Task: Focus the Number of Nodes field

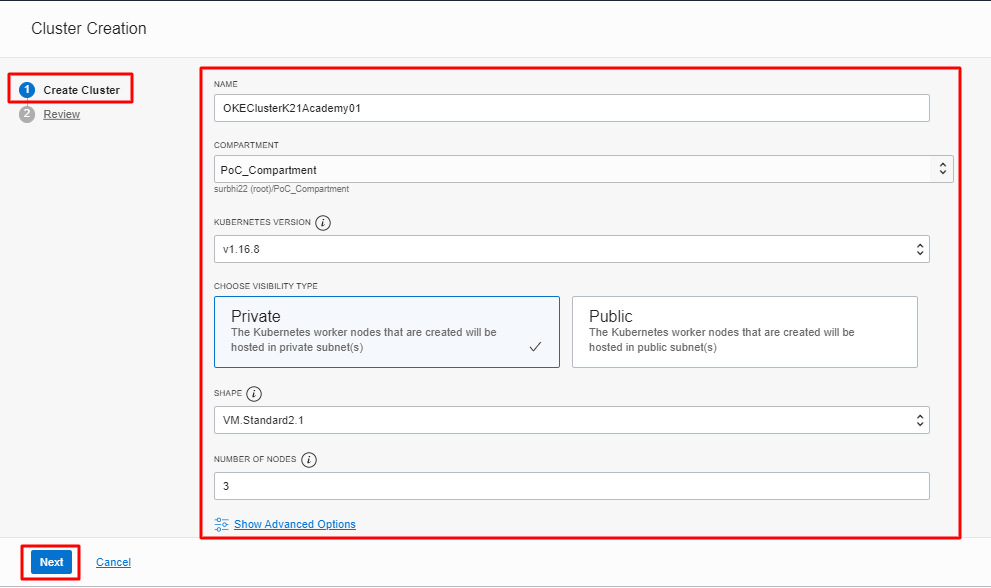Action: [571, 486]
